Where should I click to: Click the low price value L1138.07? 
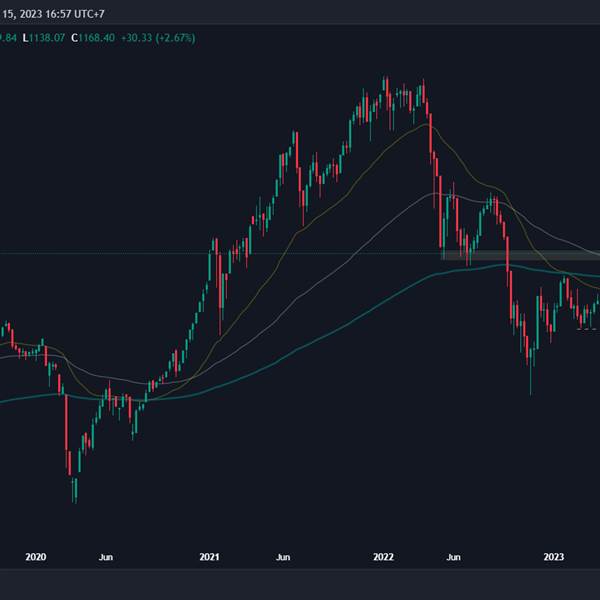point(44,38)
